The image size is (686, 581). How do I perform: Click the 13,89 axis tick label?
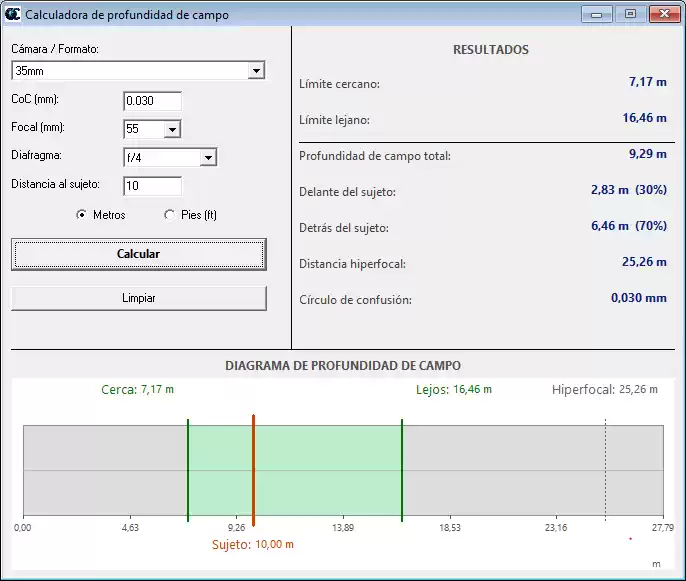[343, 528]
